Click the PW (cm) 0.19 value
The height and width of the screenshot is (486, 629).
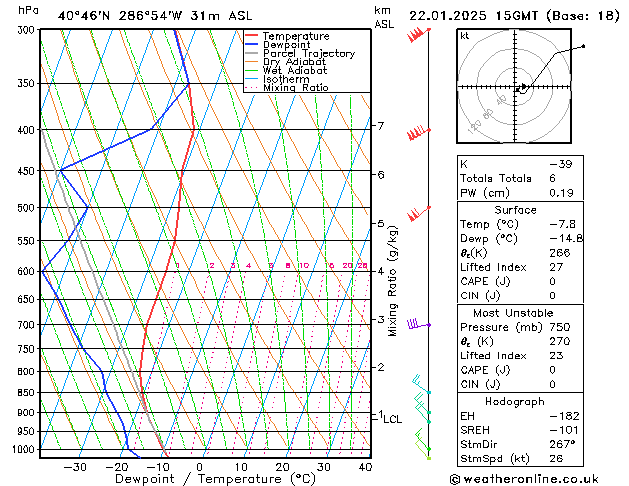point(561,193)
